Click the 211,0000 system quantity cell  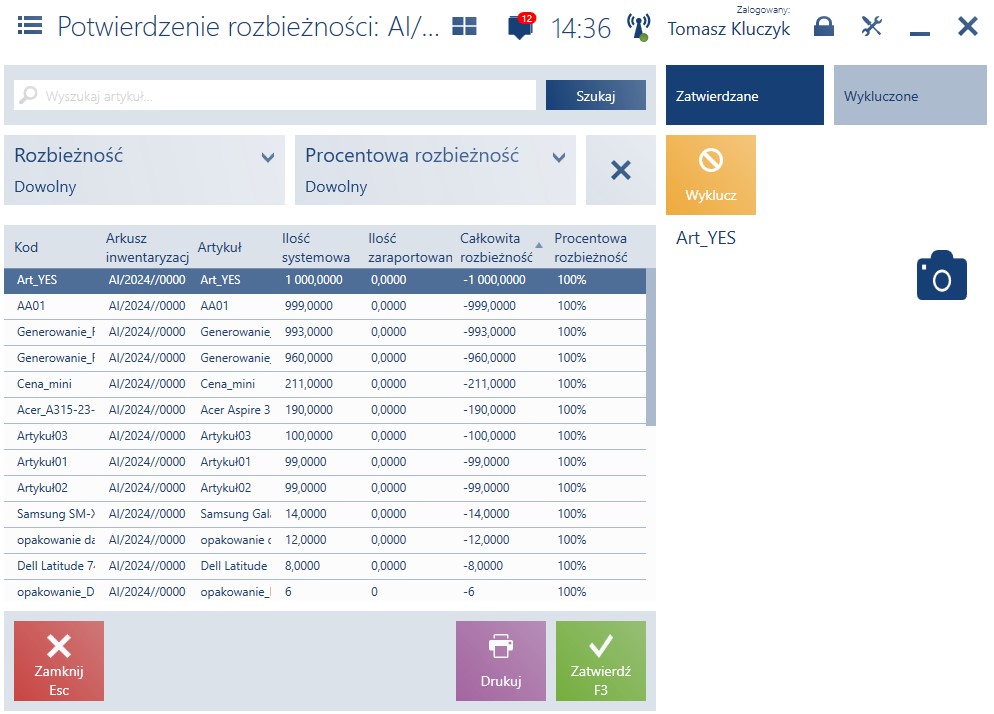309,384
